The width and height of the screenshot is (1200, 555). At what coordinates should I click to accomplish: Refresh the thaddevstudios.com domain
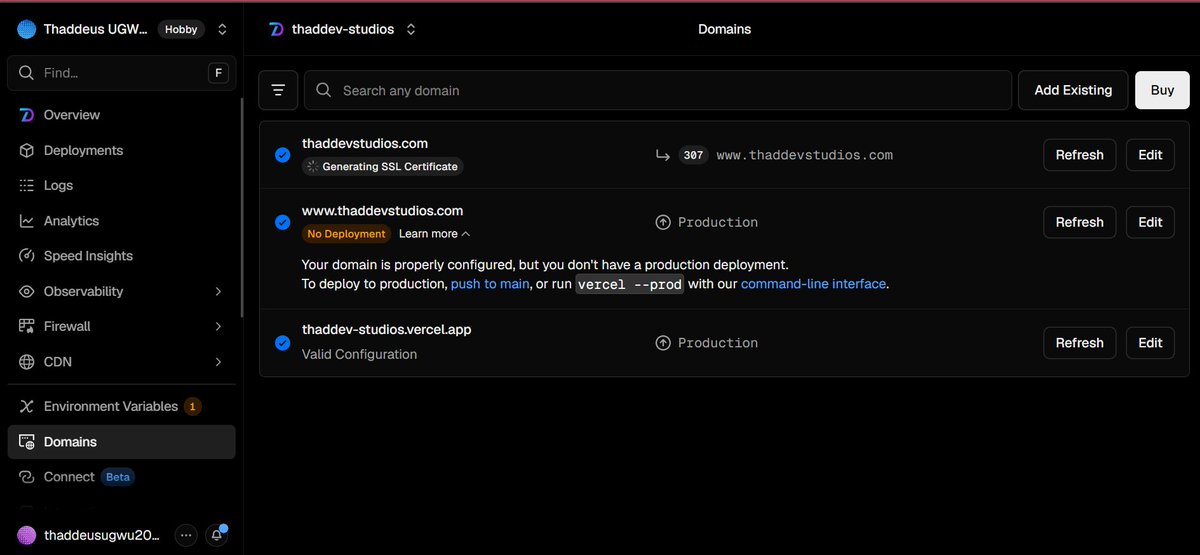pos(1080,155)
